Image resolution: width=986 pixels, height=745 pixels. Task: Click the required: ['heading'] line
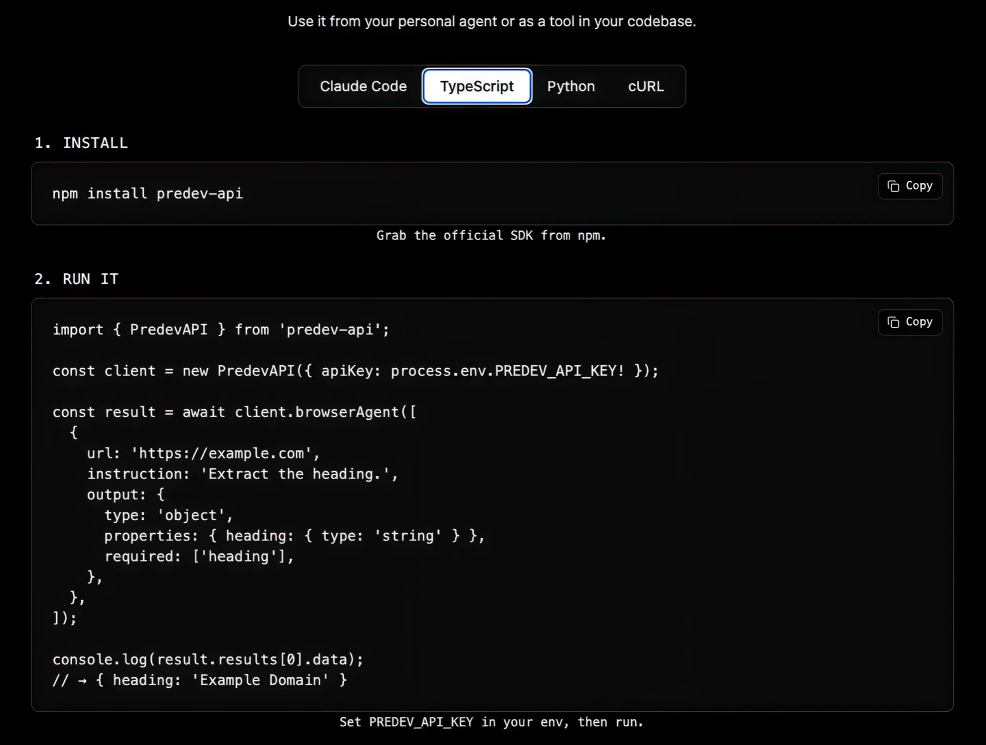click(x=199, y=556)
